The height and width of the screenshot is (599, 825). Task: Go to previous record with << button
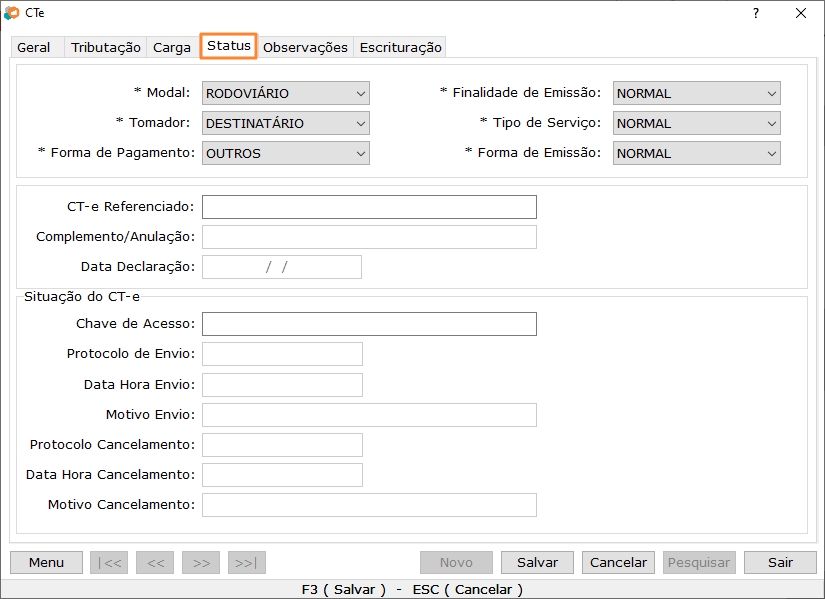[x=155, y=562]
